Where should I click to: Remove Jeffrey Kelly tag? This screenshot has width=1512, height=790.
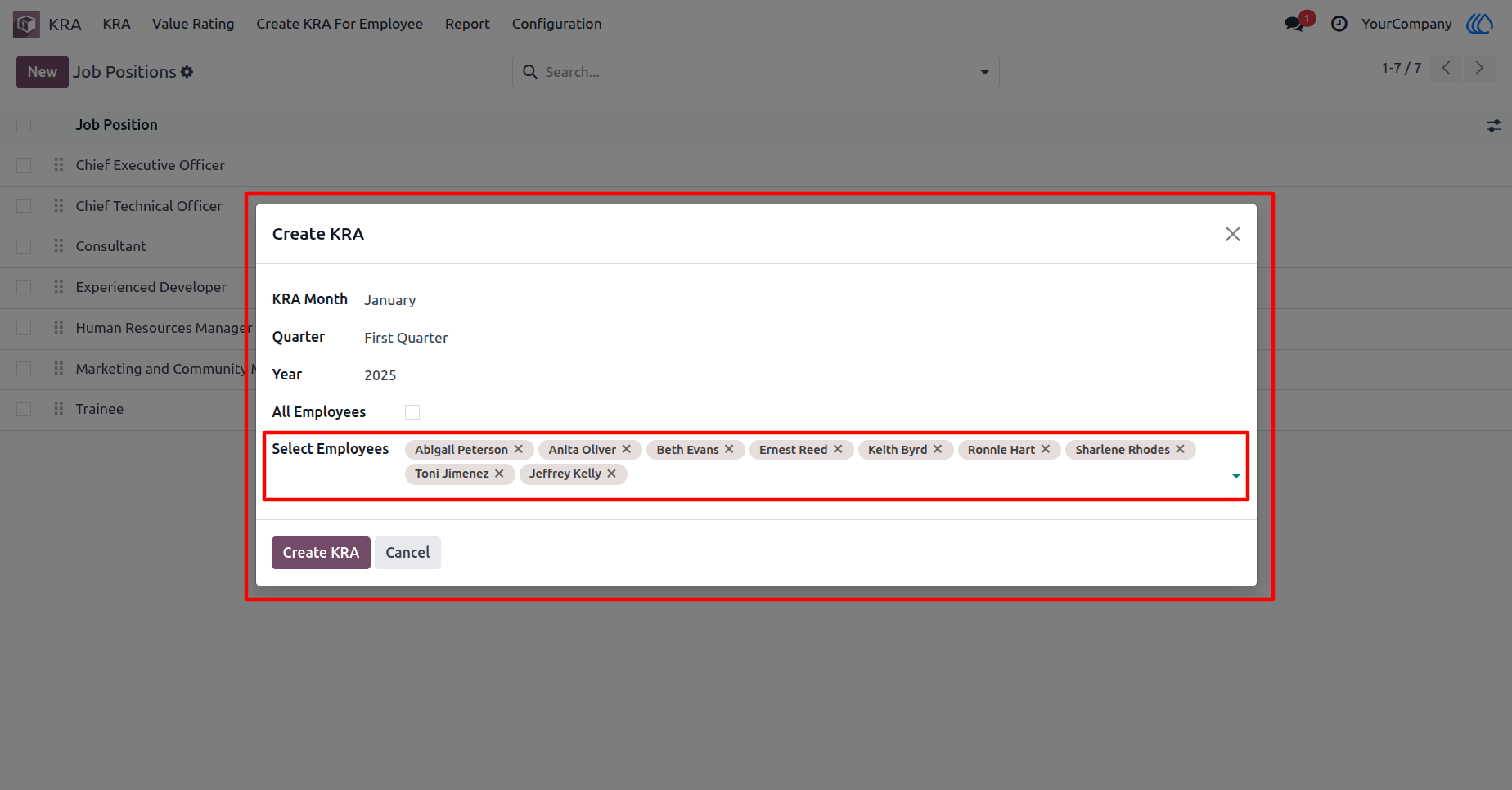pyautogui.click(x=611, y=474)
